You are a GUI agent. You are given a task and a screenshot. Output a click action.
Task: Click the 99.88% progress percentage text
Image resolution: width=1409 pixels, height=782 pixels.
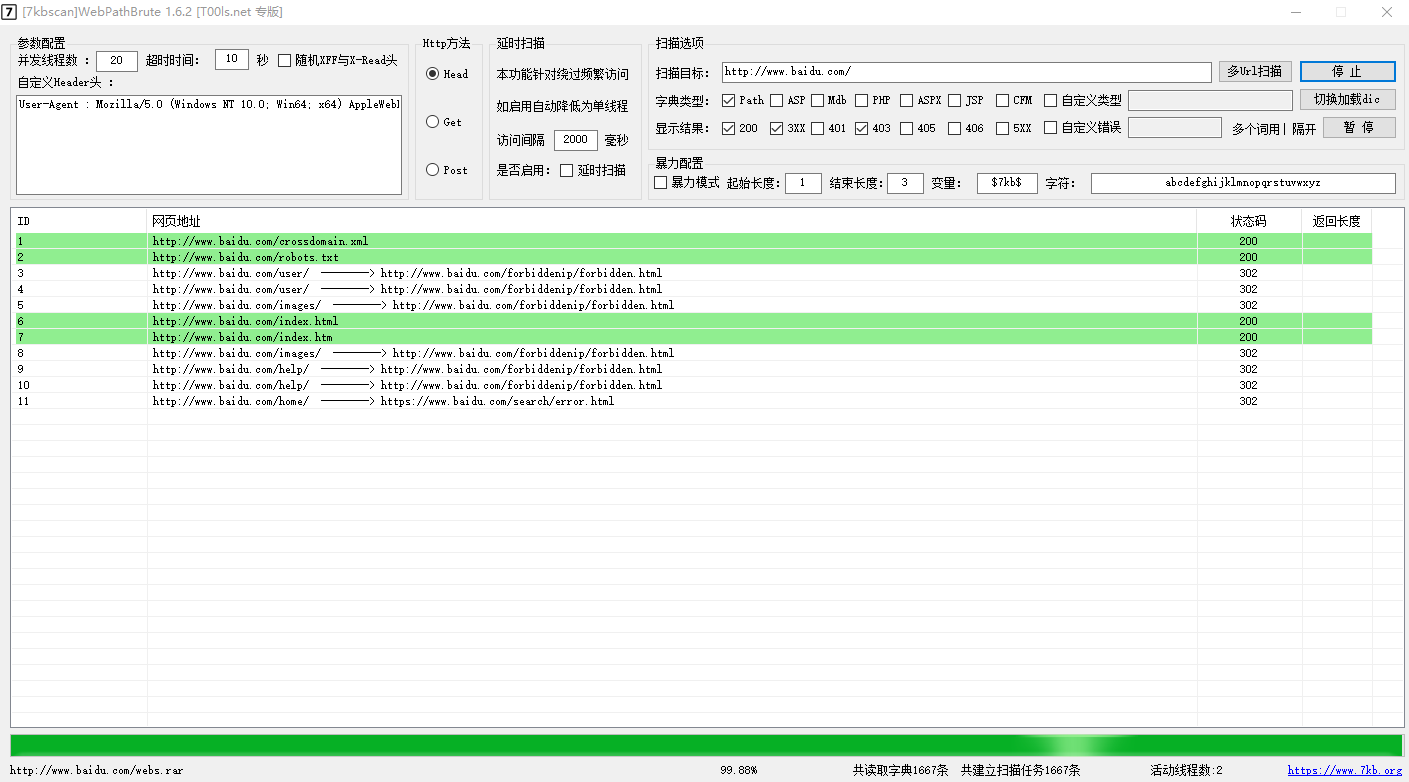(x=738, y=771)
